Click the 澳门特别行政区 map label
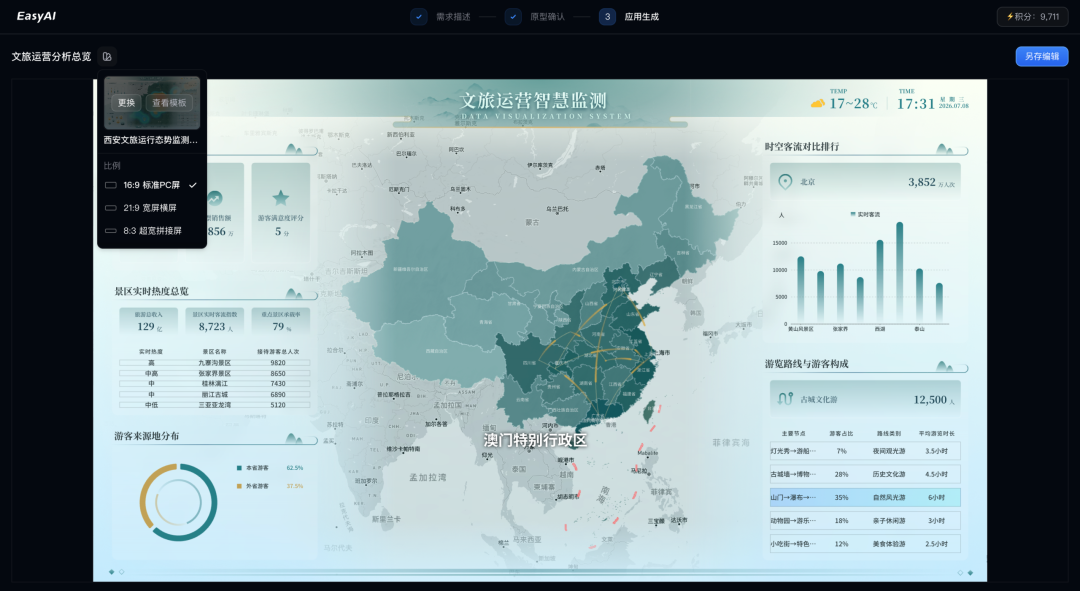This screenshot has height=591, width=1080. point(535,440)
